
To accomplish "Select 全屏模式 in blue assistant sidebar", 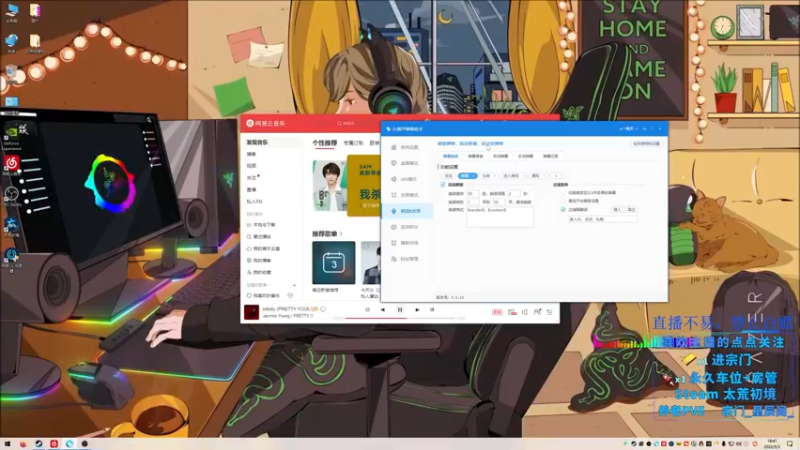I will [407, 195].
